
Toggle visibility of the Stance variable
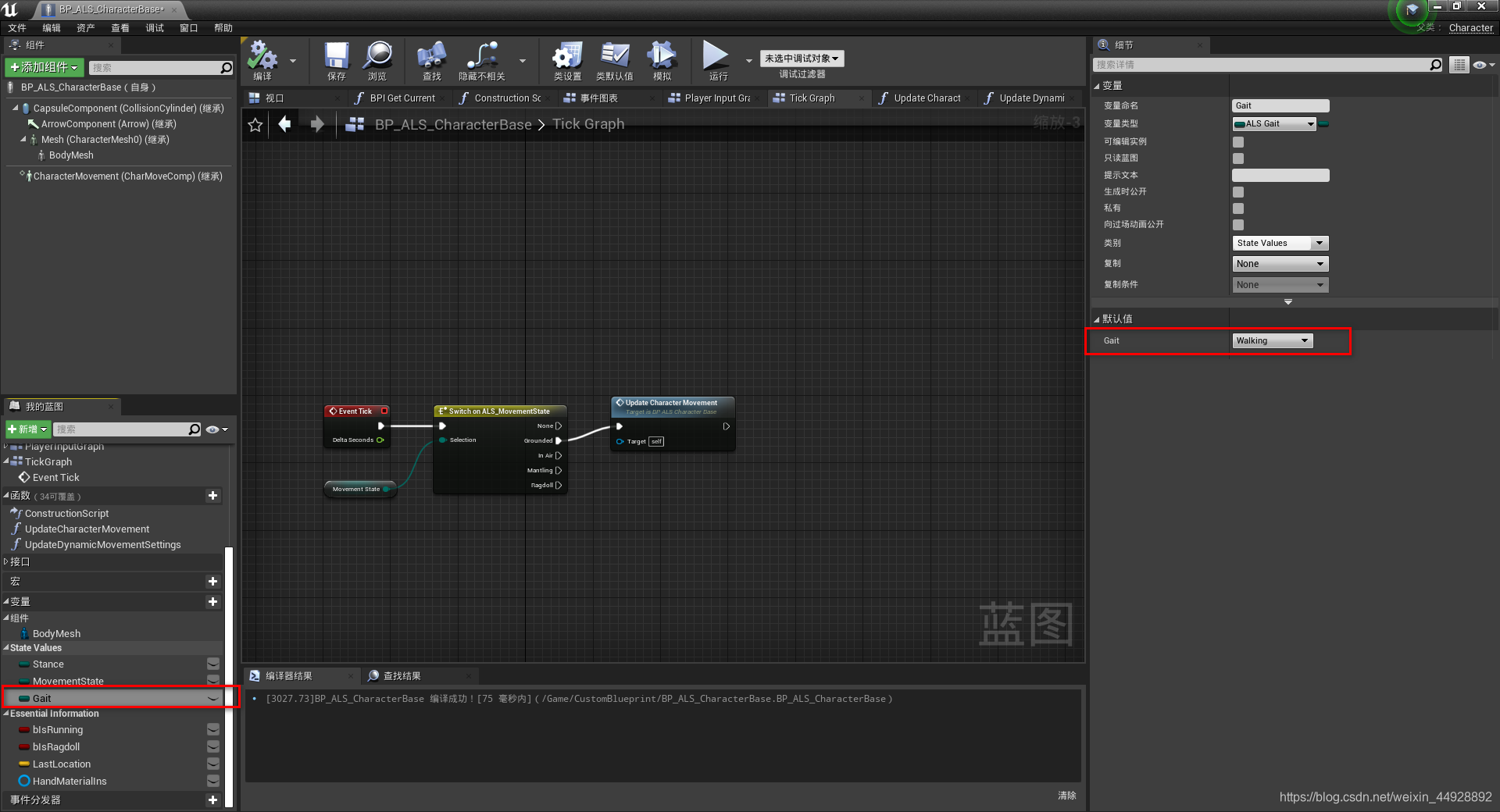coord(212,664)
